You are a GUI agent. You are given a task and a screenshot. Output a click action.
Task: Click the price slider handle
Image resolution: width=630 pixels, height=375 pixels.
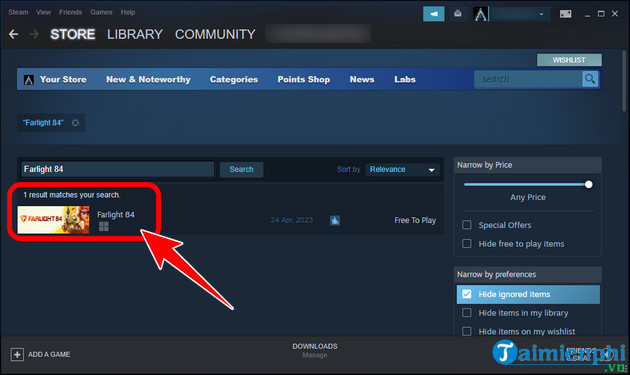coord(589,184)
